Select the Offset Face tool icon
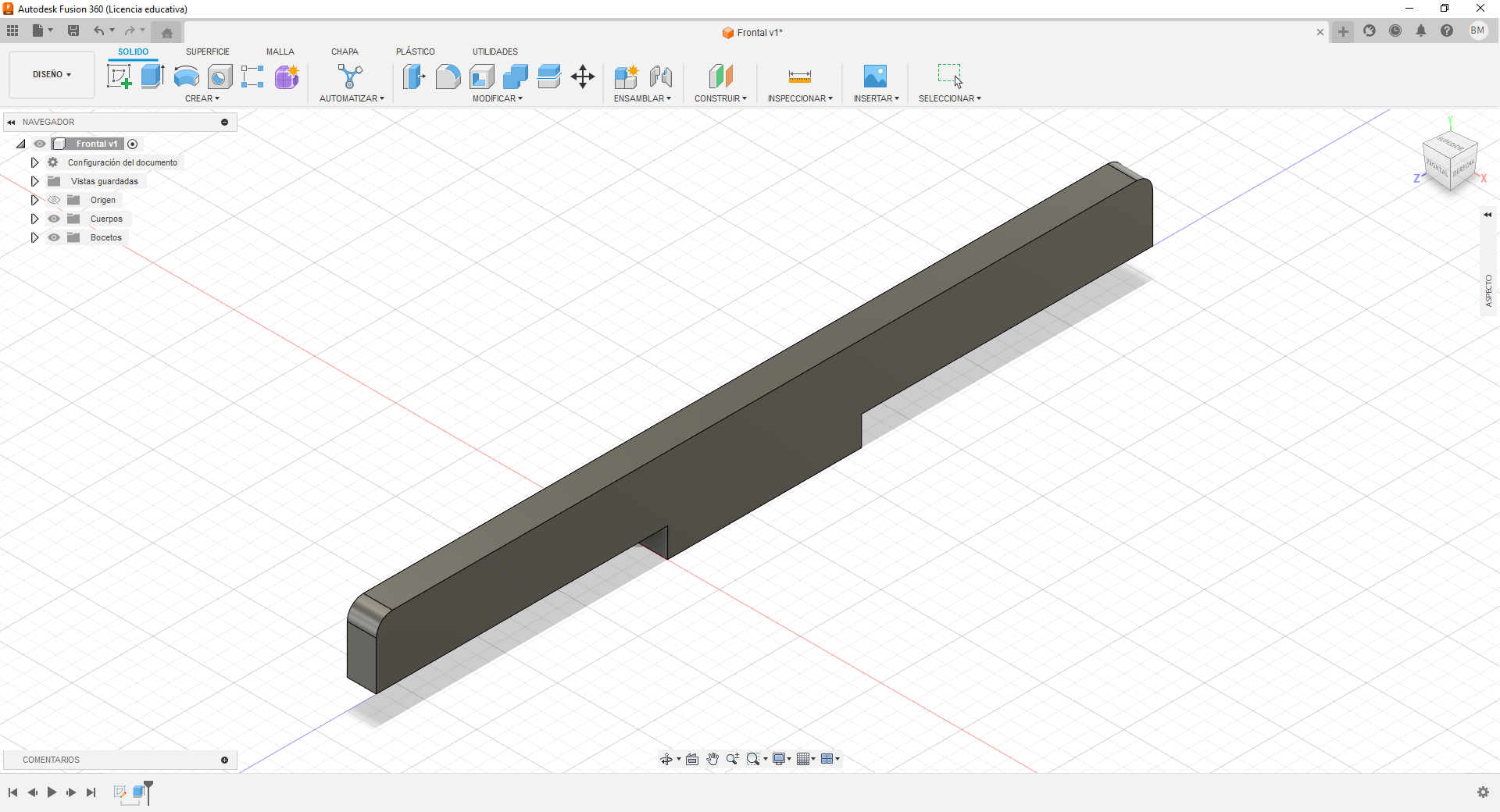Viewport: 1500px width, 812px height. (x=549, y=77)
